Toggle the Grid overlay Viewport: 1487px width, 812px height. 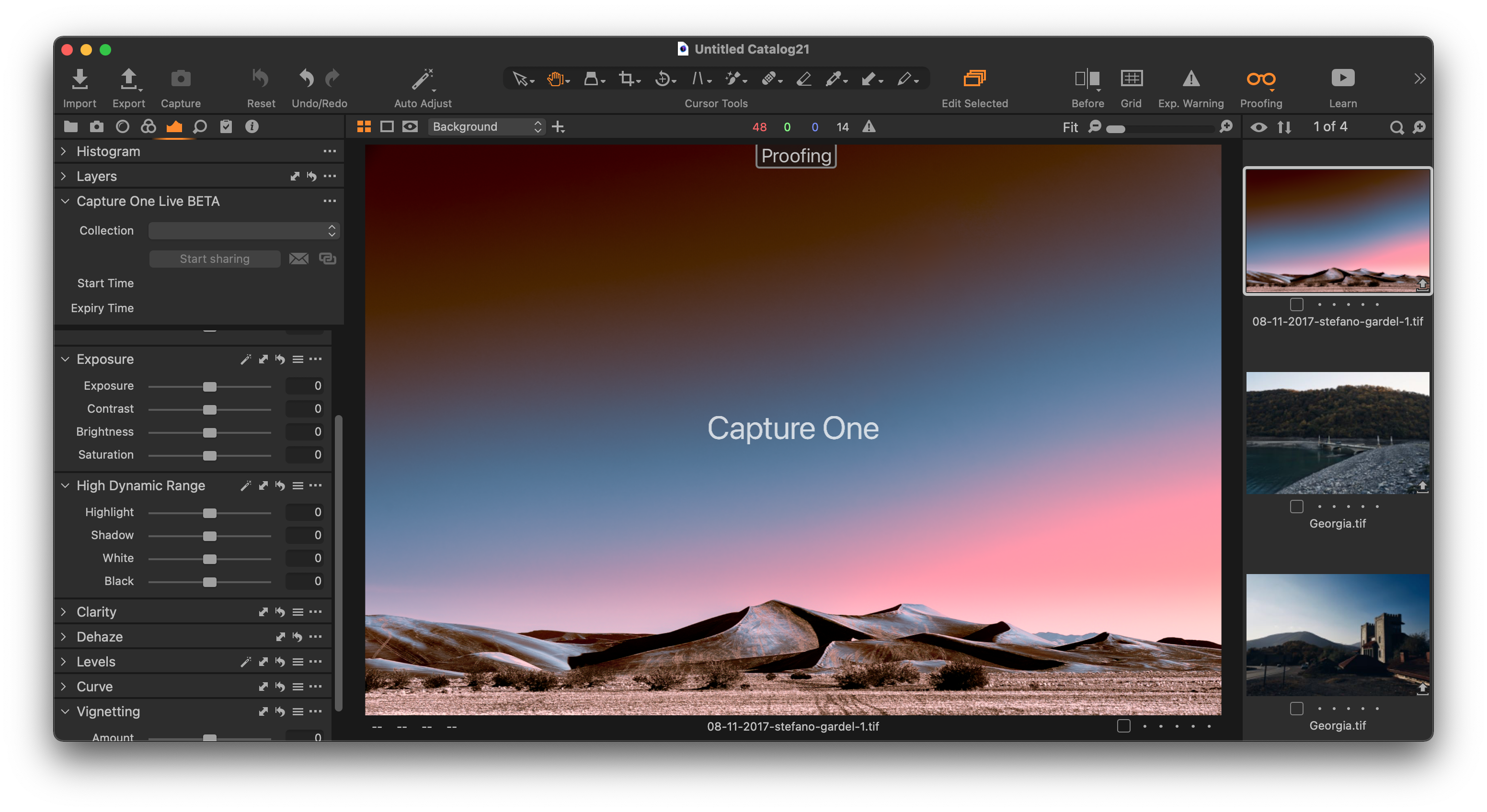point(1132,79)
